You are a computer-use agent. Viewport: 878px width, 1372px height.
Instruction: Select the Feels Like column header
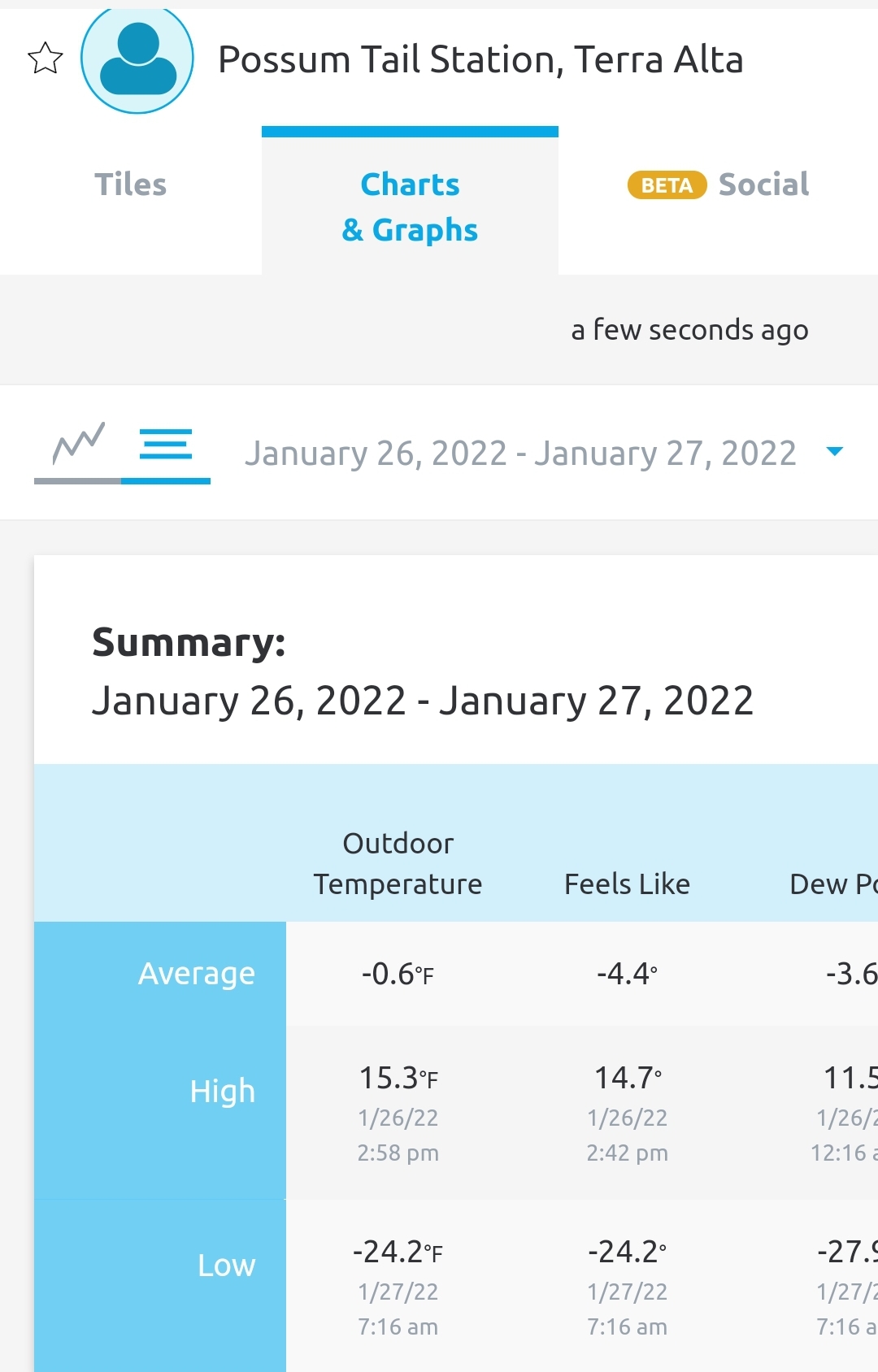pyautogui.click(x=627, y=884)
